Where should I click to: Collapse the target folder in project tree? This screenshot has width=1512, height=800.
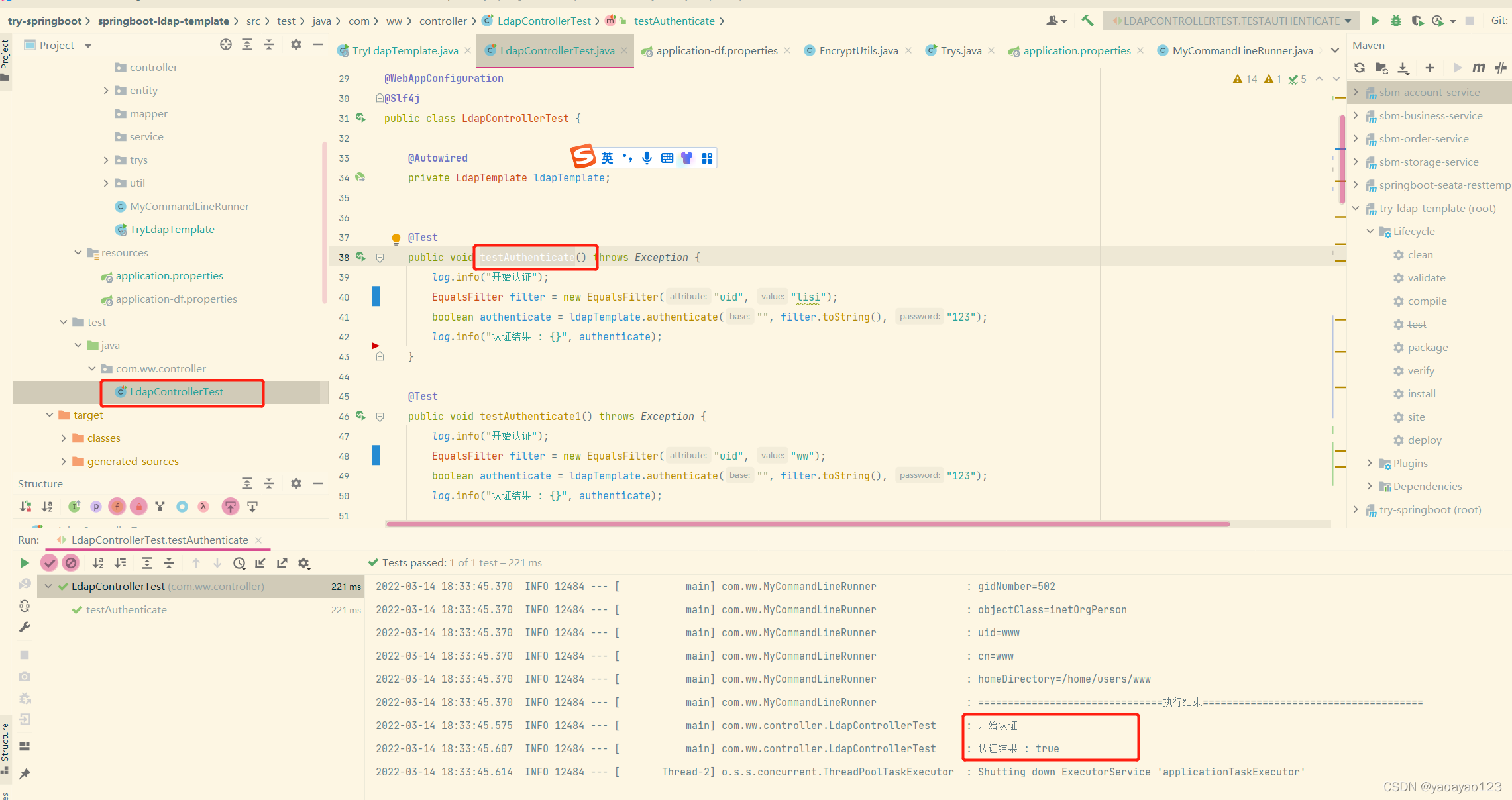coord(50,415)
